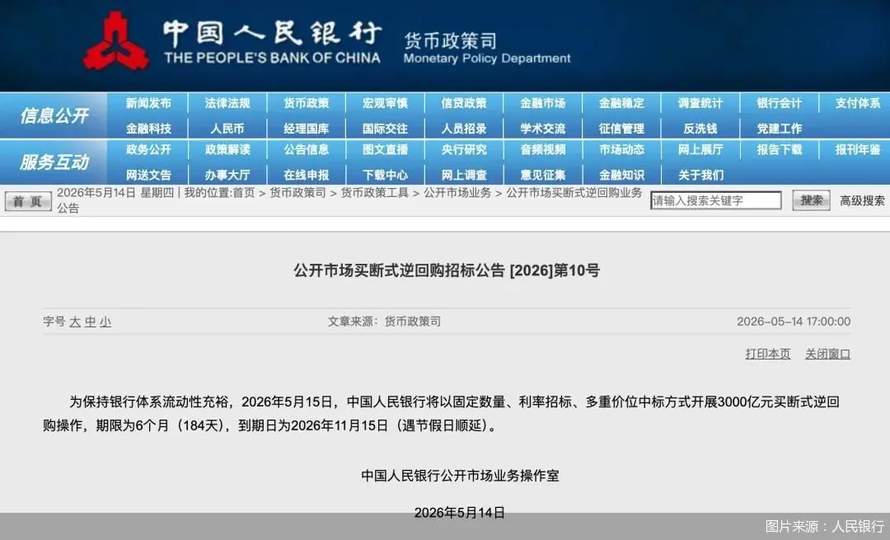This screenshot has height=540, width=890.
Task: Click the 搜索 button
Action: [x=811, y=200]
